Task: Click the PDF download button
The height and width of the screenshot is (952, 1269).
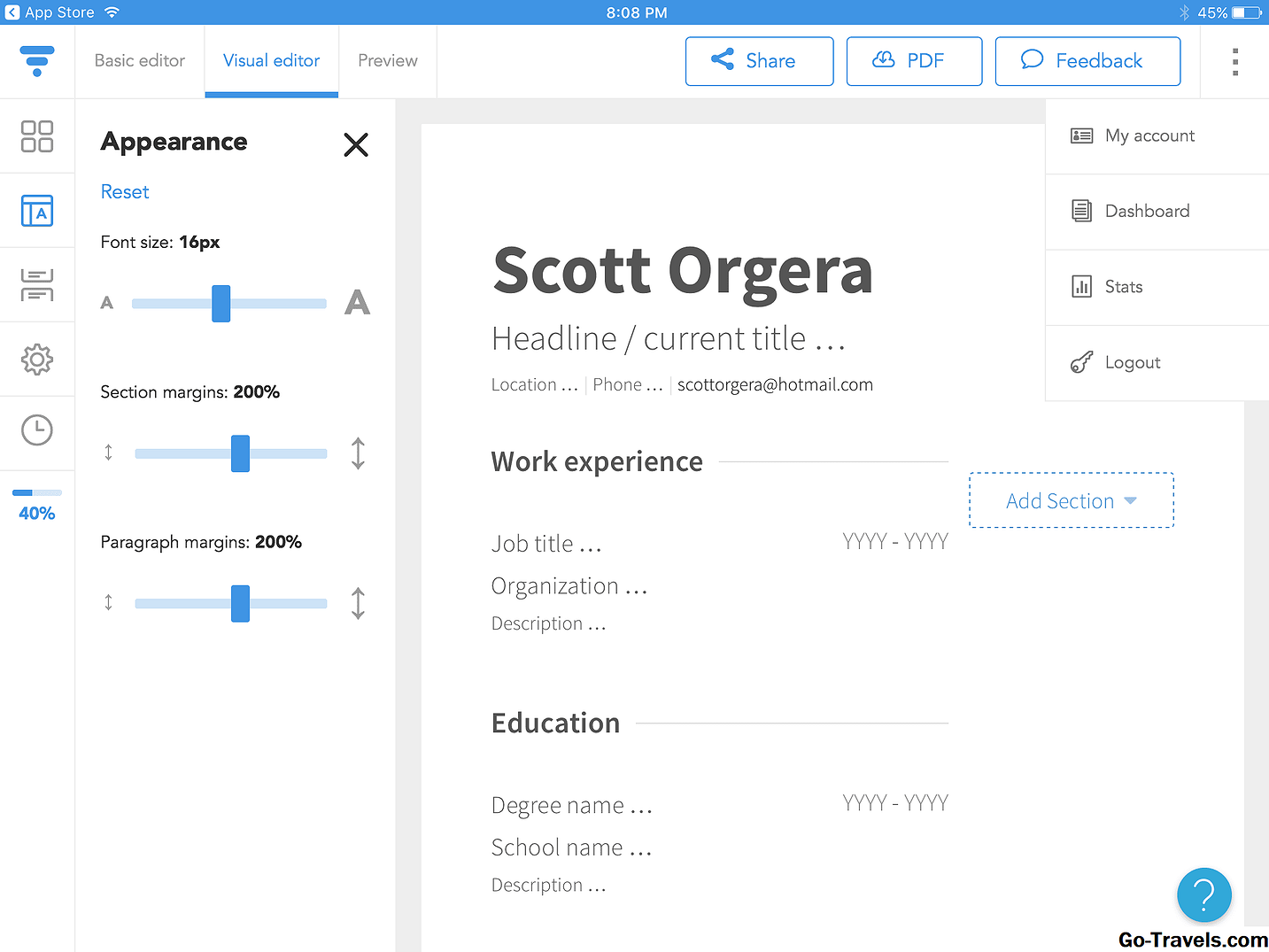Action: (914, 61)
